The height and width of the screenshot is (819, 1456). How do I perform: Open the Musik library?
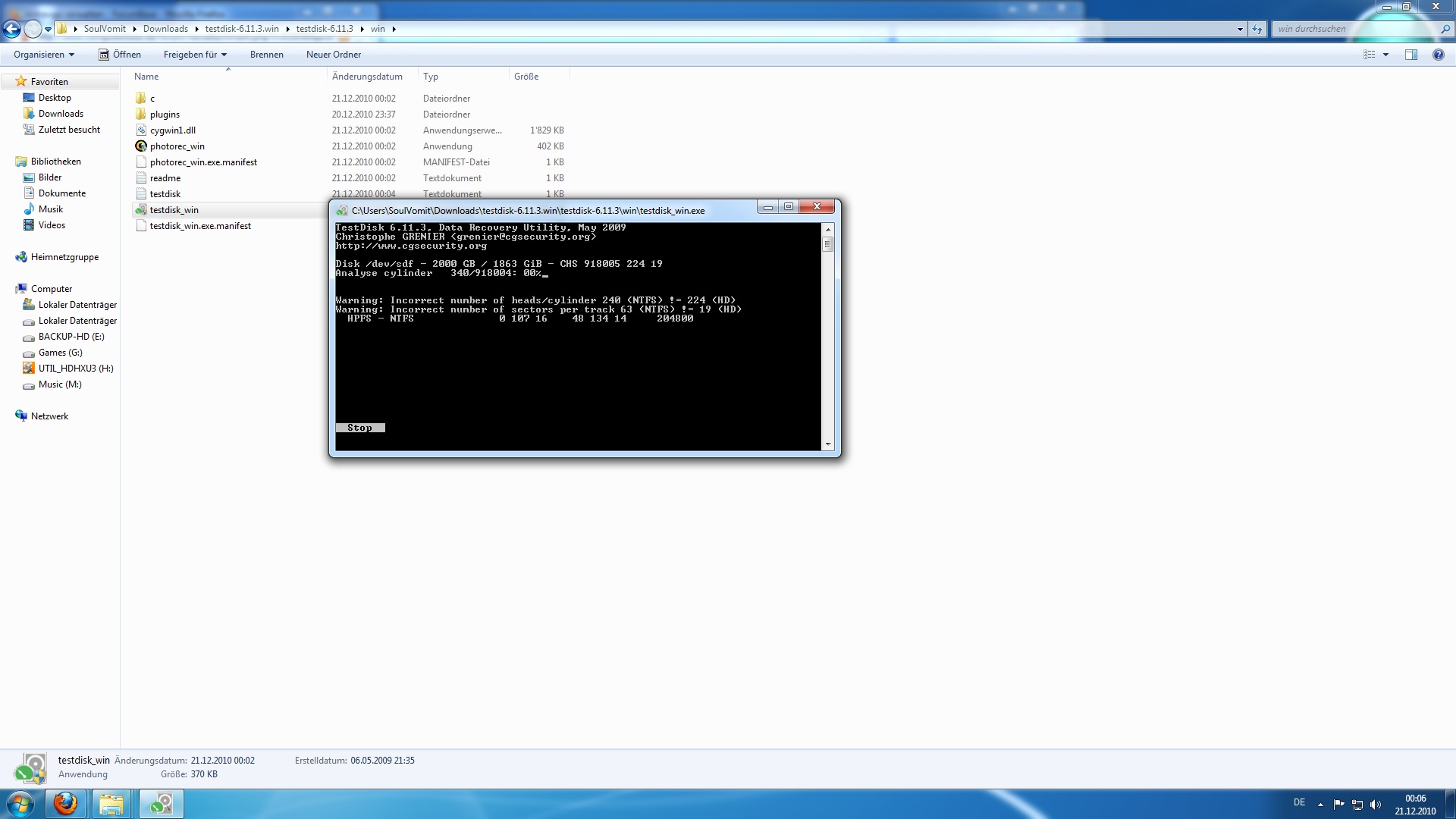[x=51, y=209]
